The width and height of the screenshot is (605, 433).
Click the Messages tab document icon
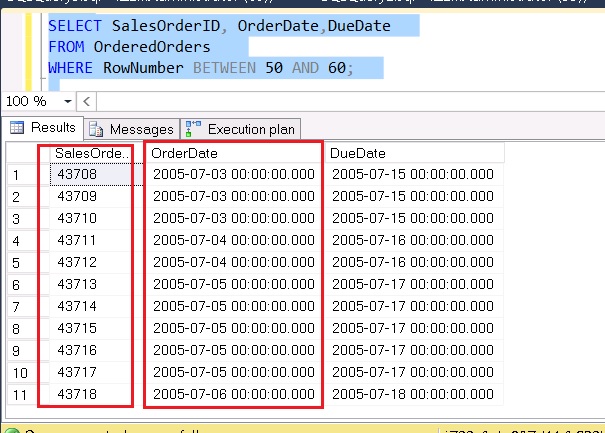click(96, 129)
